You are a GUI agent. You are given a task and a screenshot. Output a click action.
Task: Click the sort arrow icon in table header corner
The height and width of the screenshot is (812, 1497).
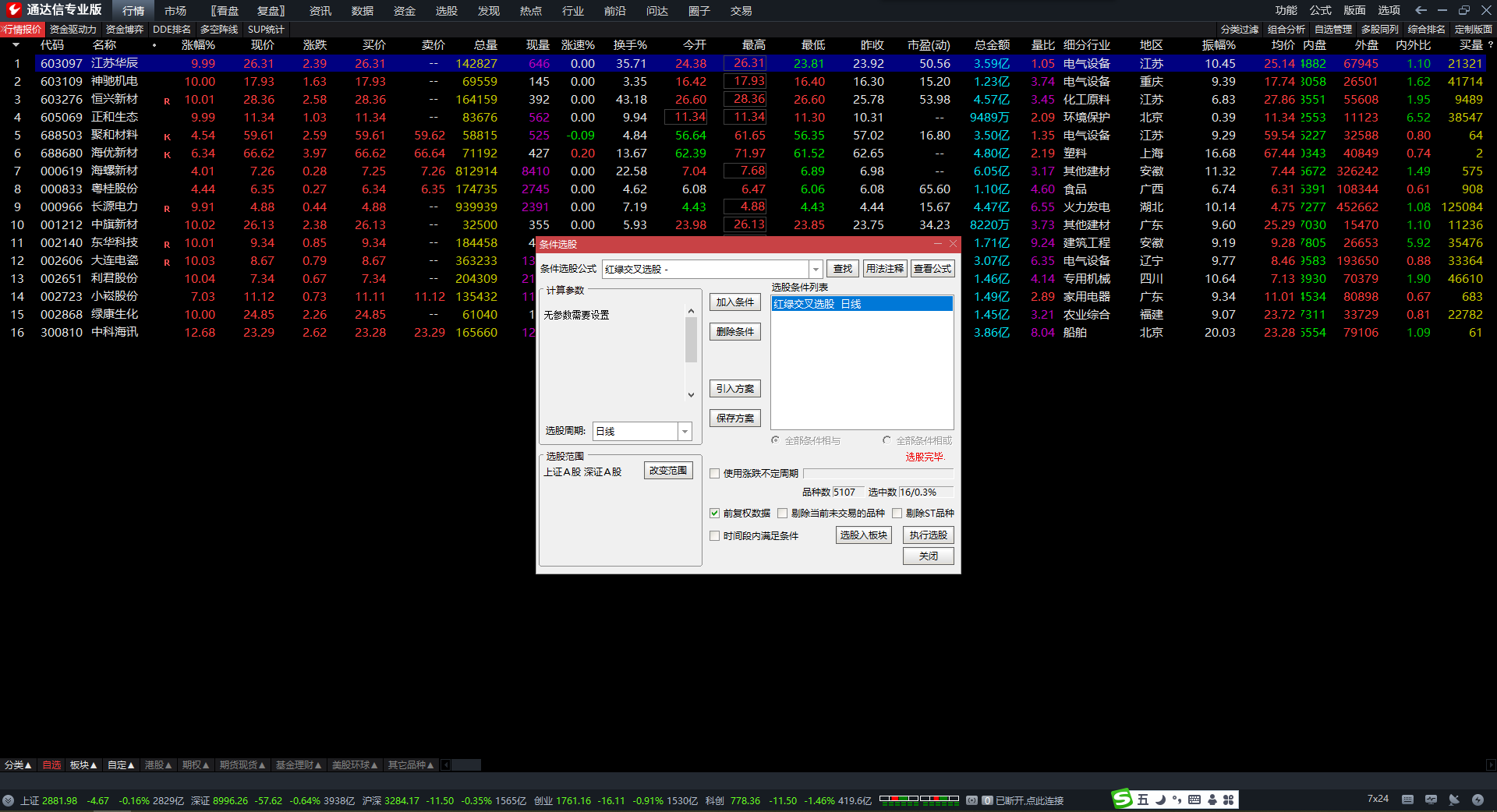click(16, 45)
